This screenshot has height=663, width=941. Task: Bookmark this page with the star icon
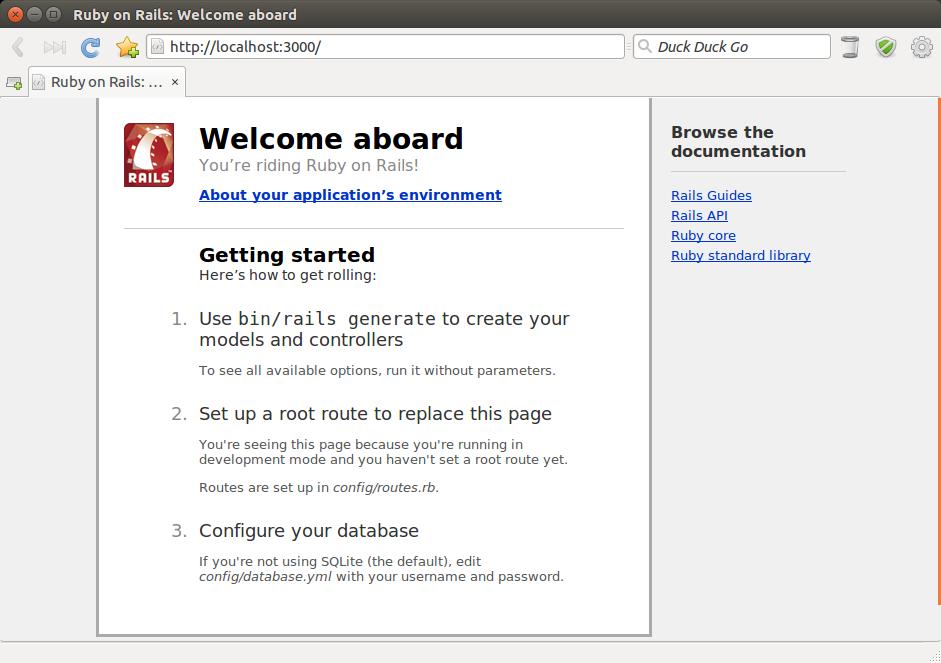(x=127, y=47)
